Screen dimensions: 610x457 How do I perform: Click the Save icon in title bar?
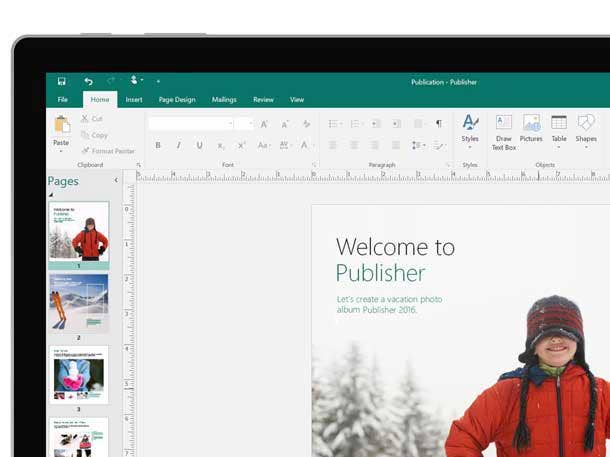[x=62, y=81]
